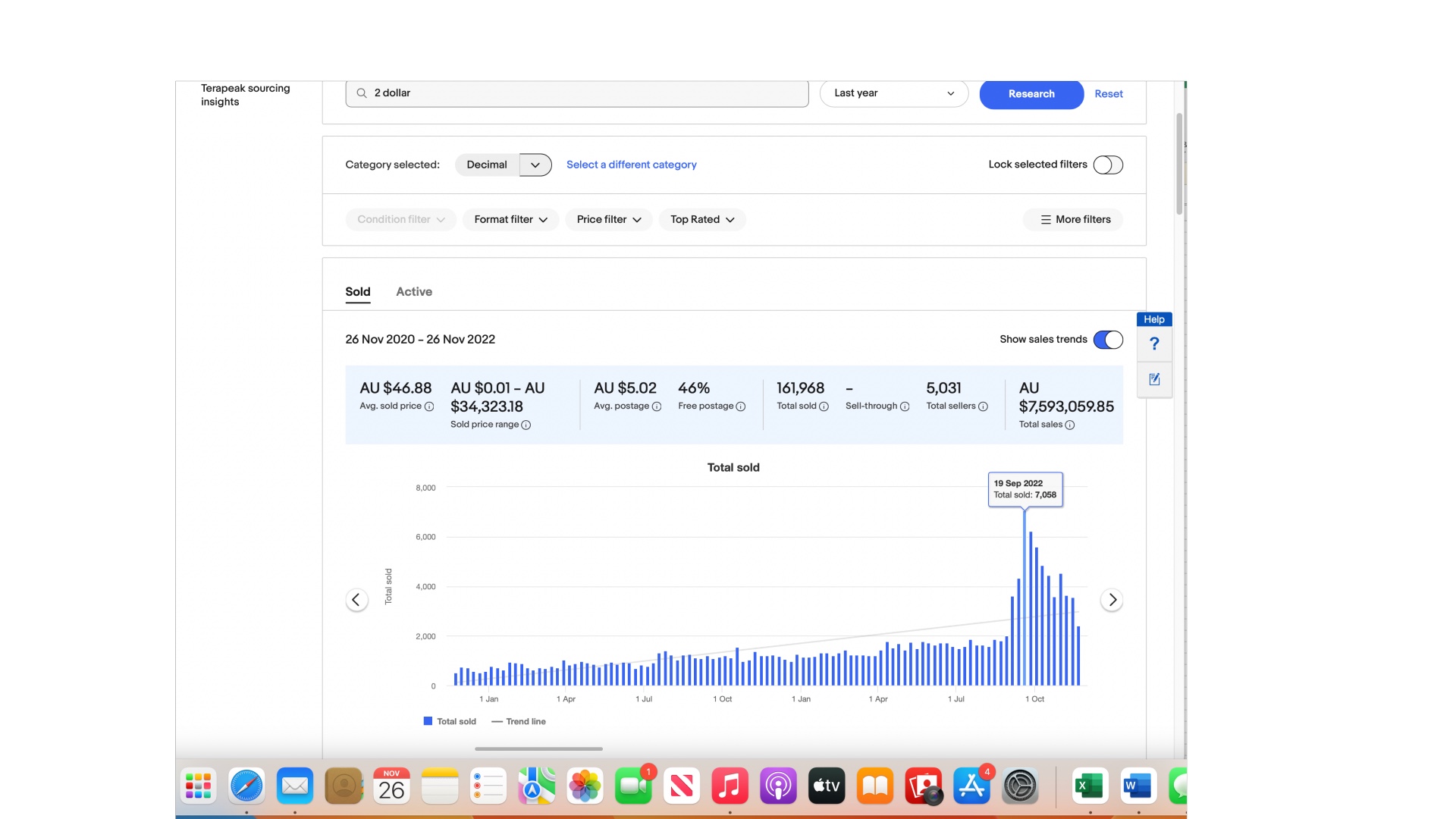This screenshot has width=1456, height=819.
Task: Open More filters panel
Action: (x=1073, y=220)
